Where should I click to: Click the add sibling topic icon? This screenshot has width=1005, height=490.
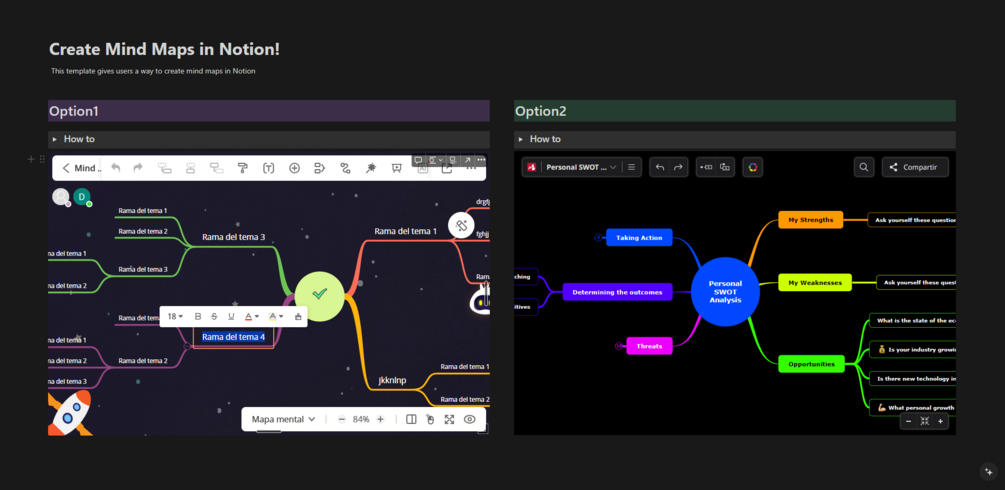tap(190, 168)
